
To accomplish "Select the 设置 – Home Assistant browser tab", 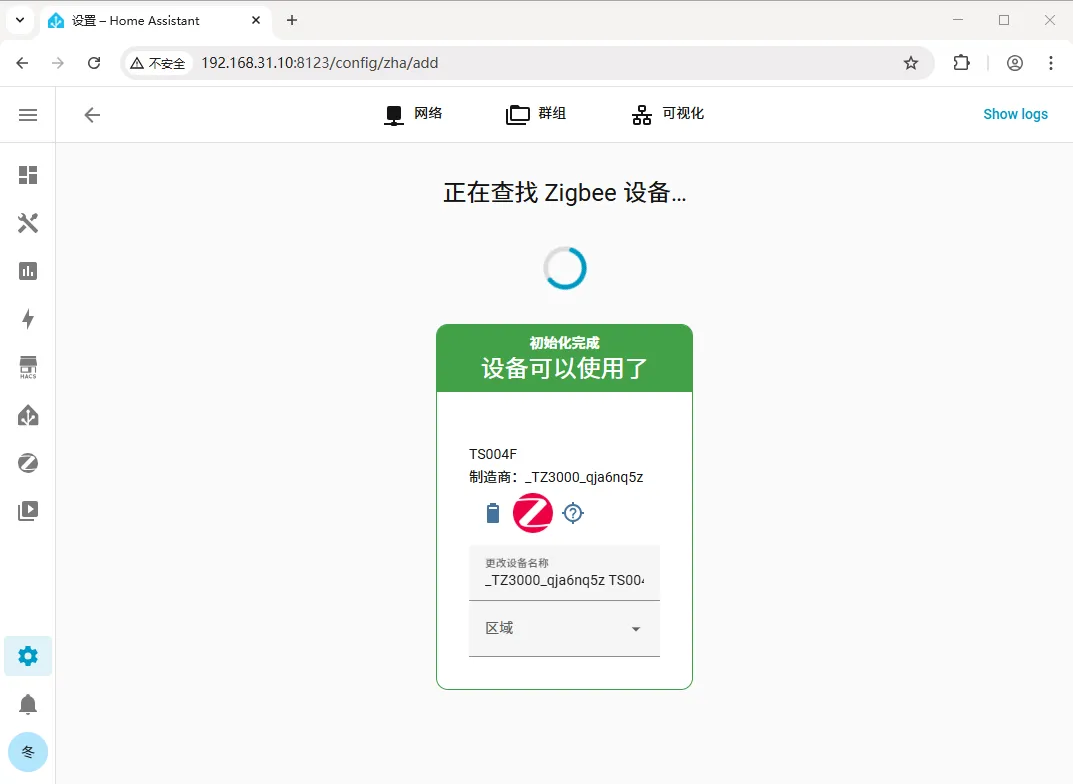I will click(x=156, y=21).
